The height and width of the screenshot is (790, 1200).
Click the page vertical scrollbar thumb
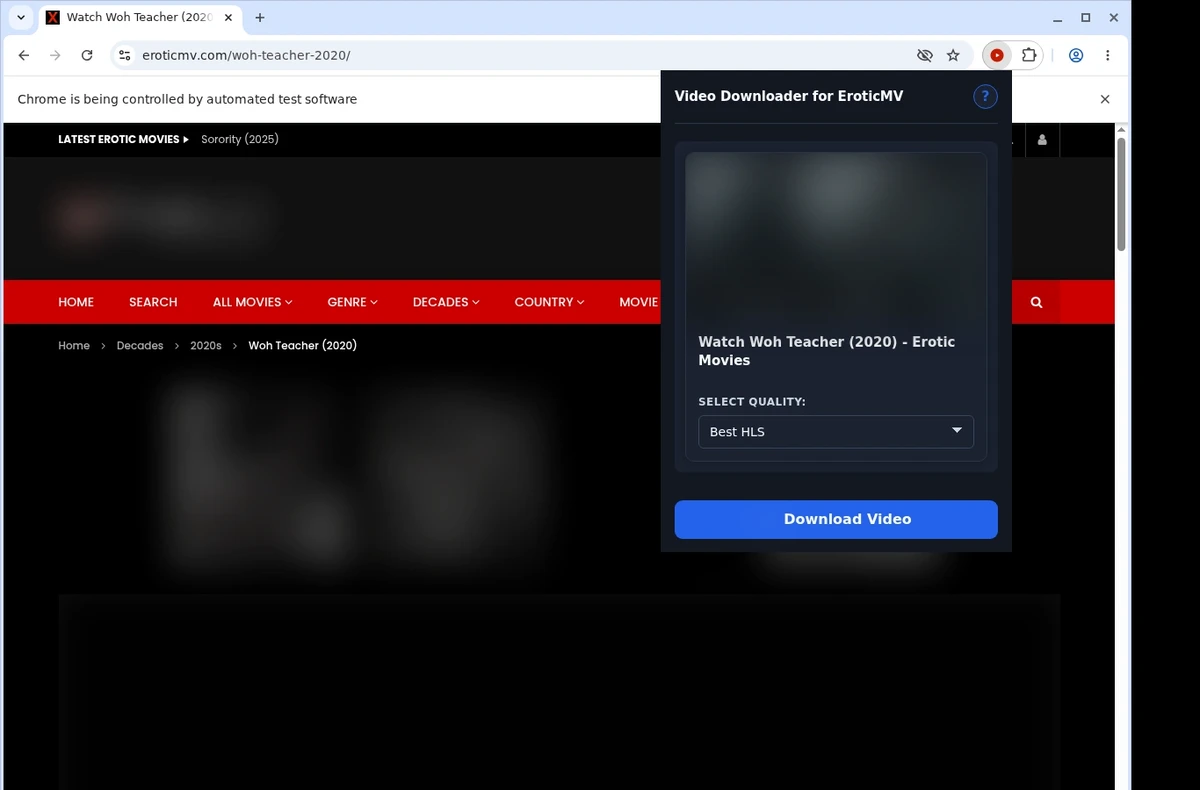pos(1122,194)
